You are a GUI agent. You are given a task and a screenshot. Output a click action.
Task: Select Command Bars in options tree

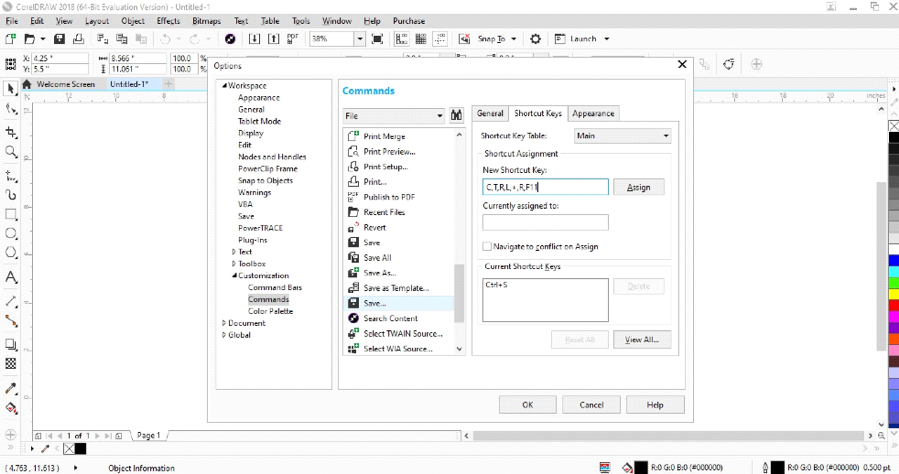click(275, 288)
